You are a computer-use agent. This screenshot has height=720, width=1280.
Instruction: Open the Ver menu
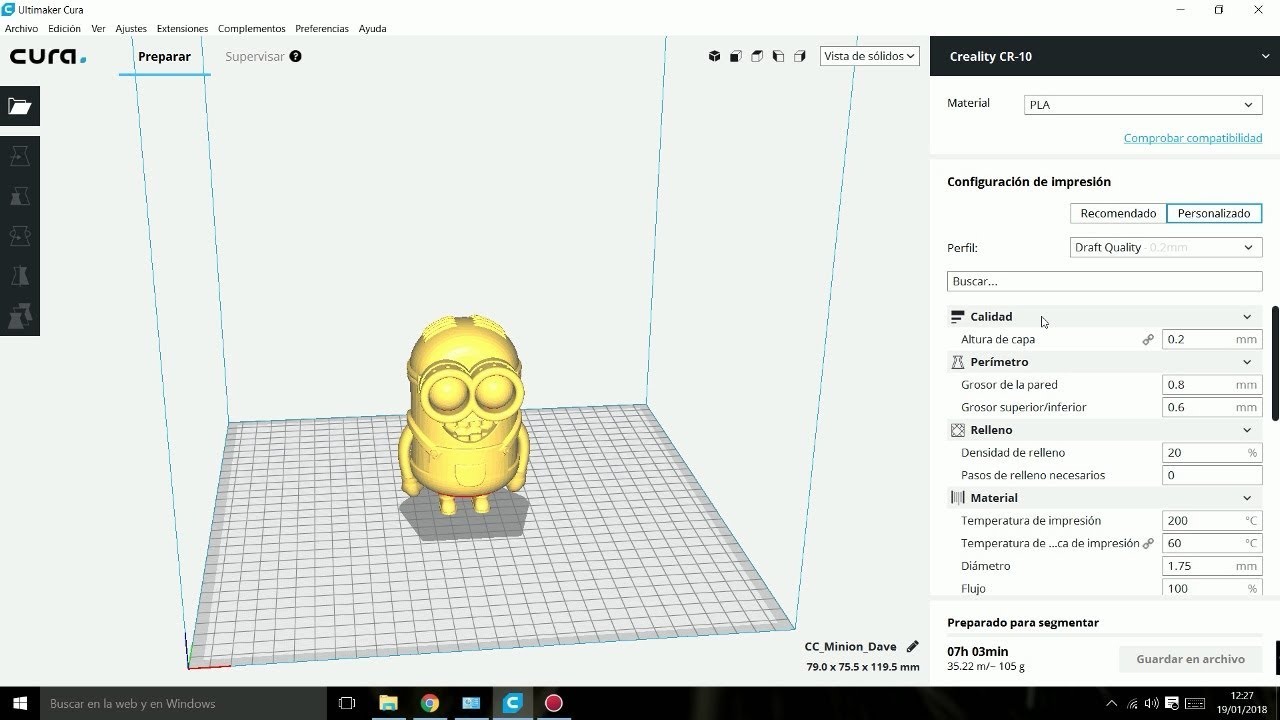tap(98, 29)
